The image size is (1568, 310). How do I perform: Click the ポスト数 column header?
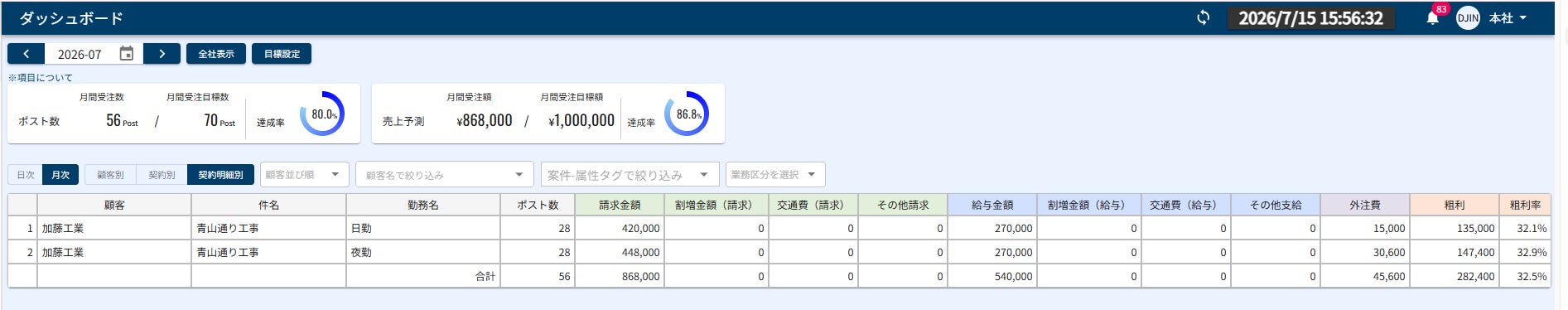[x=538, y=205]
